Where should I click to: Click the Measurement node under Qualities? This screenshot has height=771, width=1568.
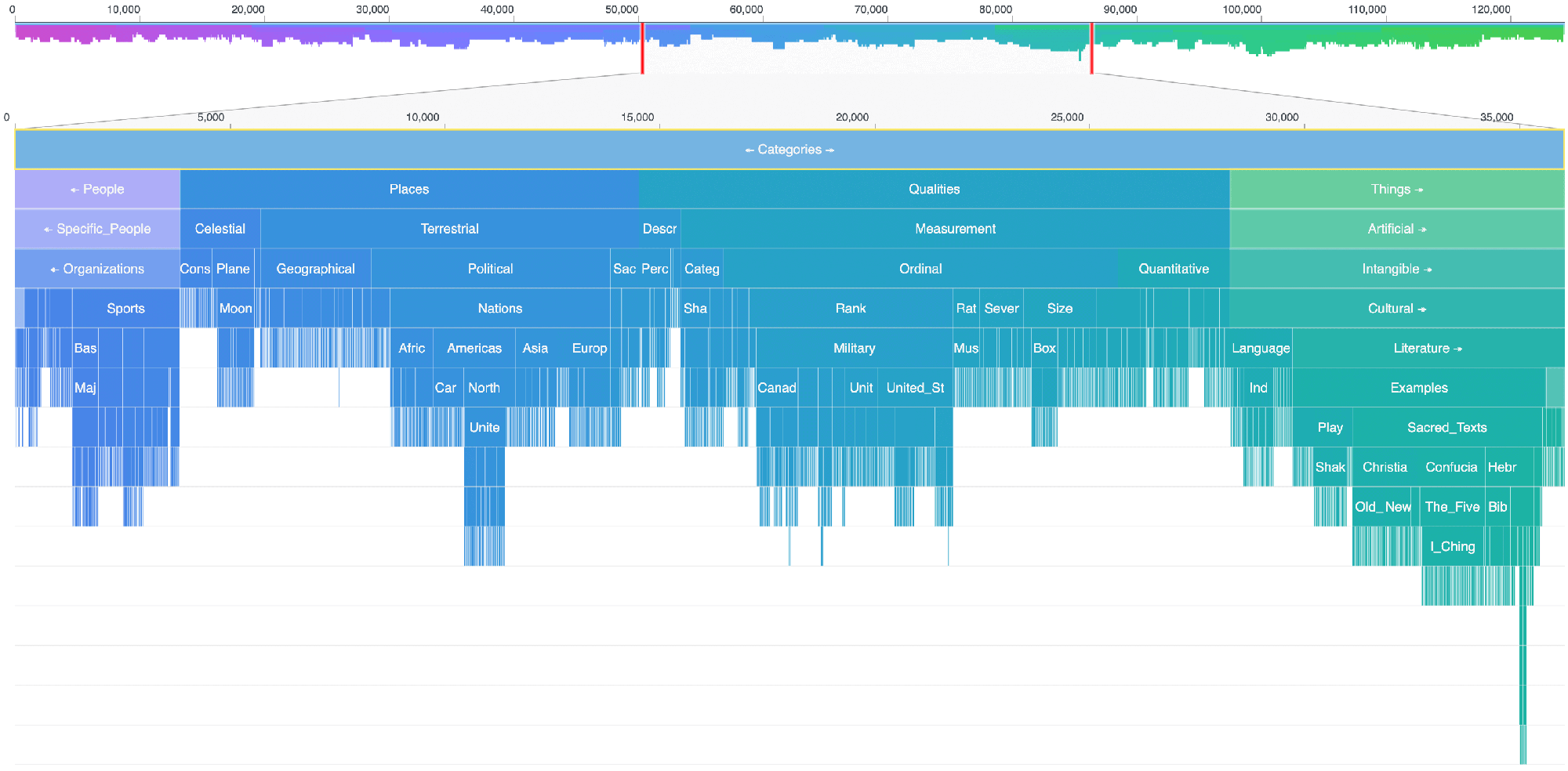[x=955, y=229]
